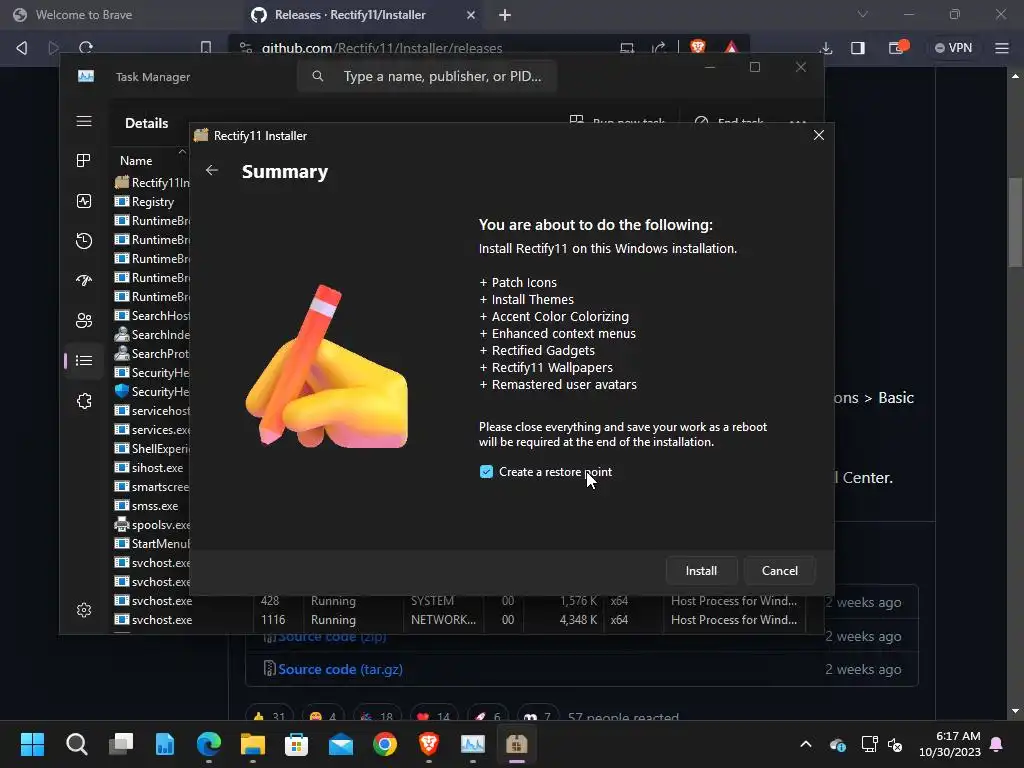Image resolution: width=1024 pixels, height=768 pixels.
Task: Open File Explorer from taskbar
Action: (x=253, y=744)
